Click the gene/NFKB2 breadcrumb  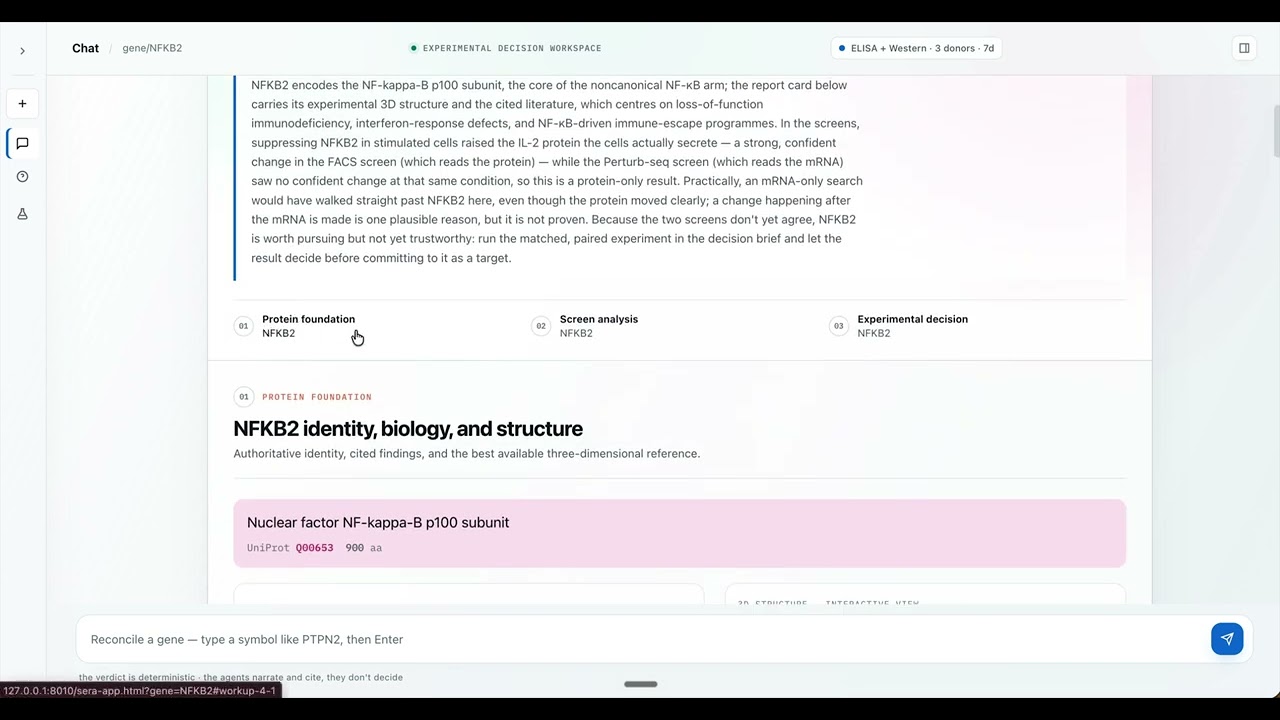(152, 48)
